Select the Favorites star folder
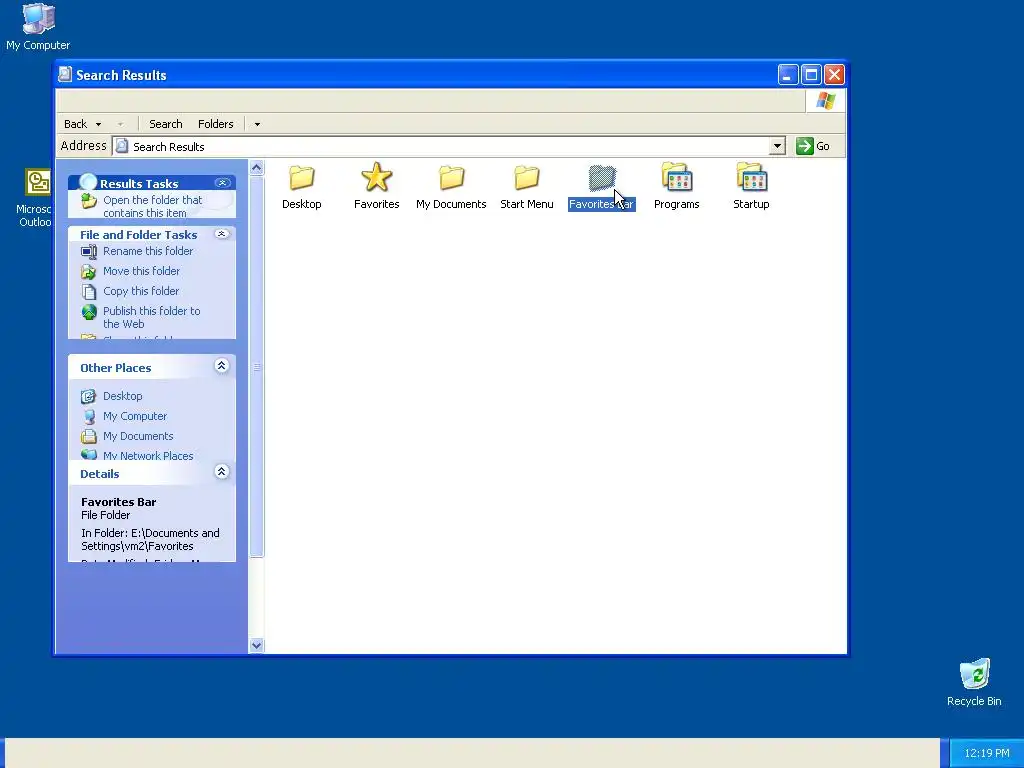This screenshot has height=768, width=1024. coord(377,178)
